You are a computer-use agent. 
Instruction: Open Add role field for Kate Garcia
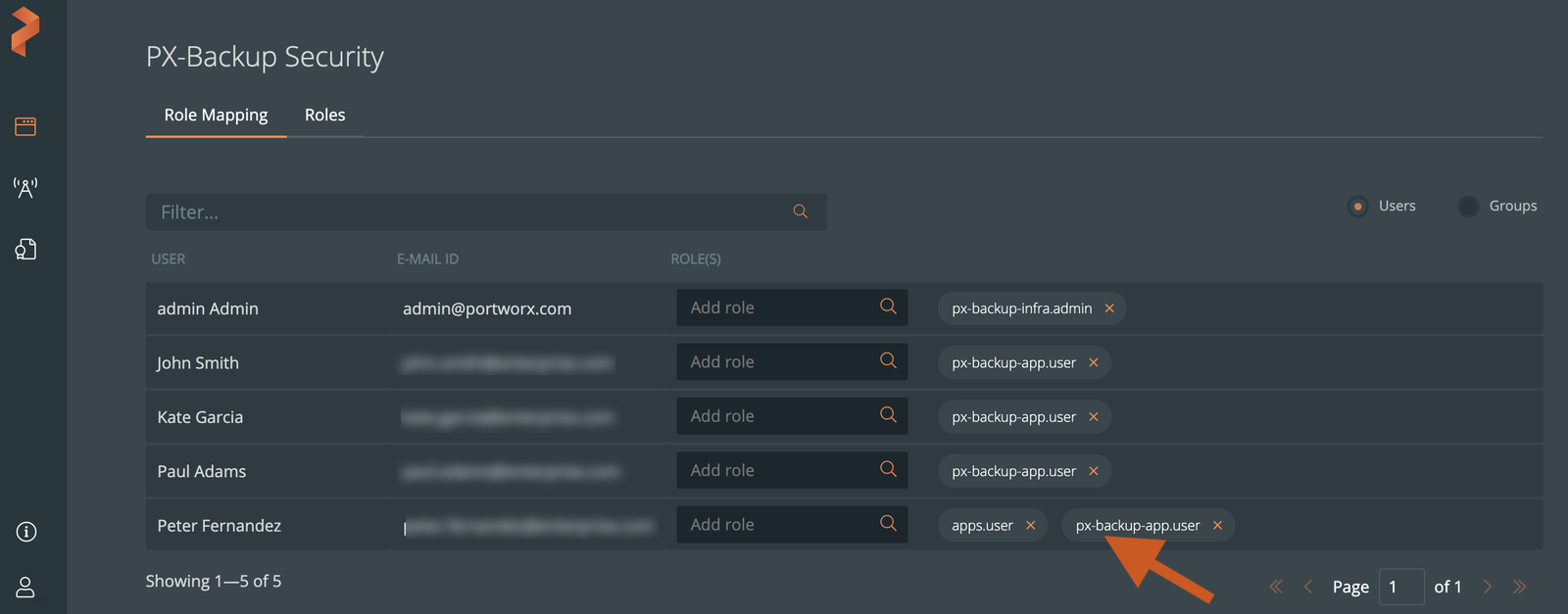[x=774, y=416]
